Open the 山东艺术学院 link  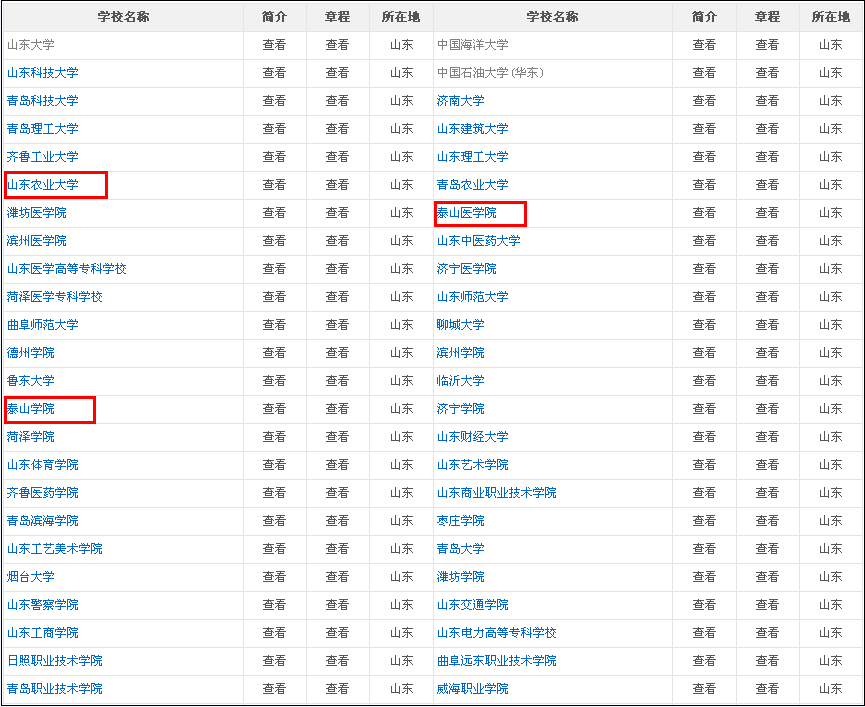[x=473, y=465]
